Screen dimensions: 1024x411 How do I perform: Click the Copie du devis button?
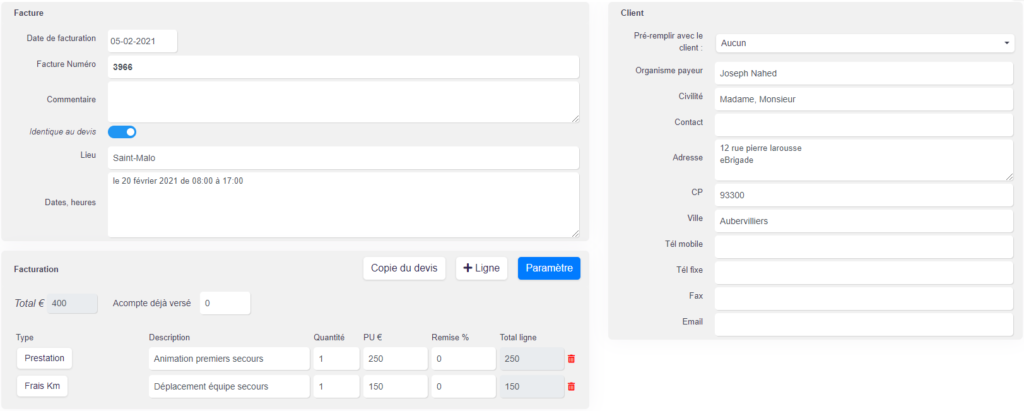404,268
